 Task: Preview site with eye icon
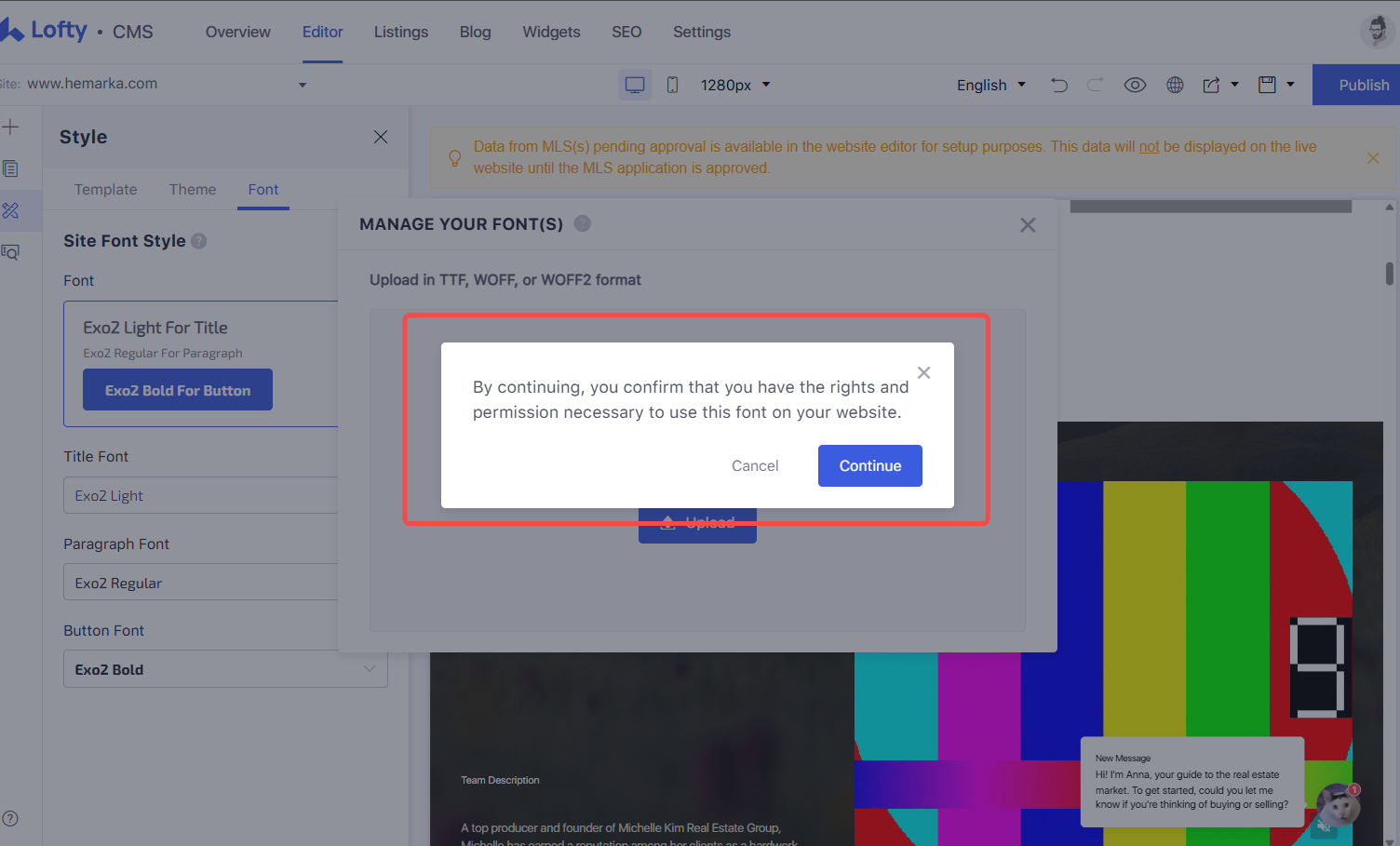click(x=1135, y=85)
